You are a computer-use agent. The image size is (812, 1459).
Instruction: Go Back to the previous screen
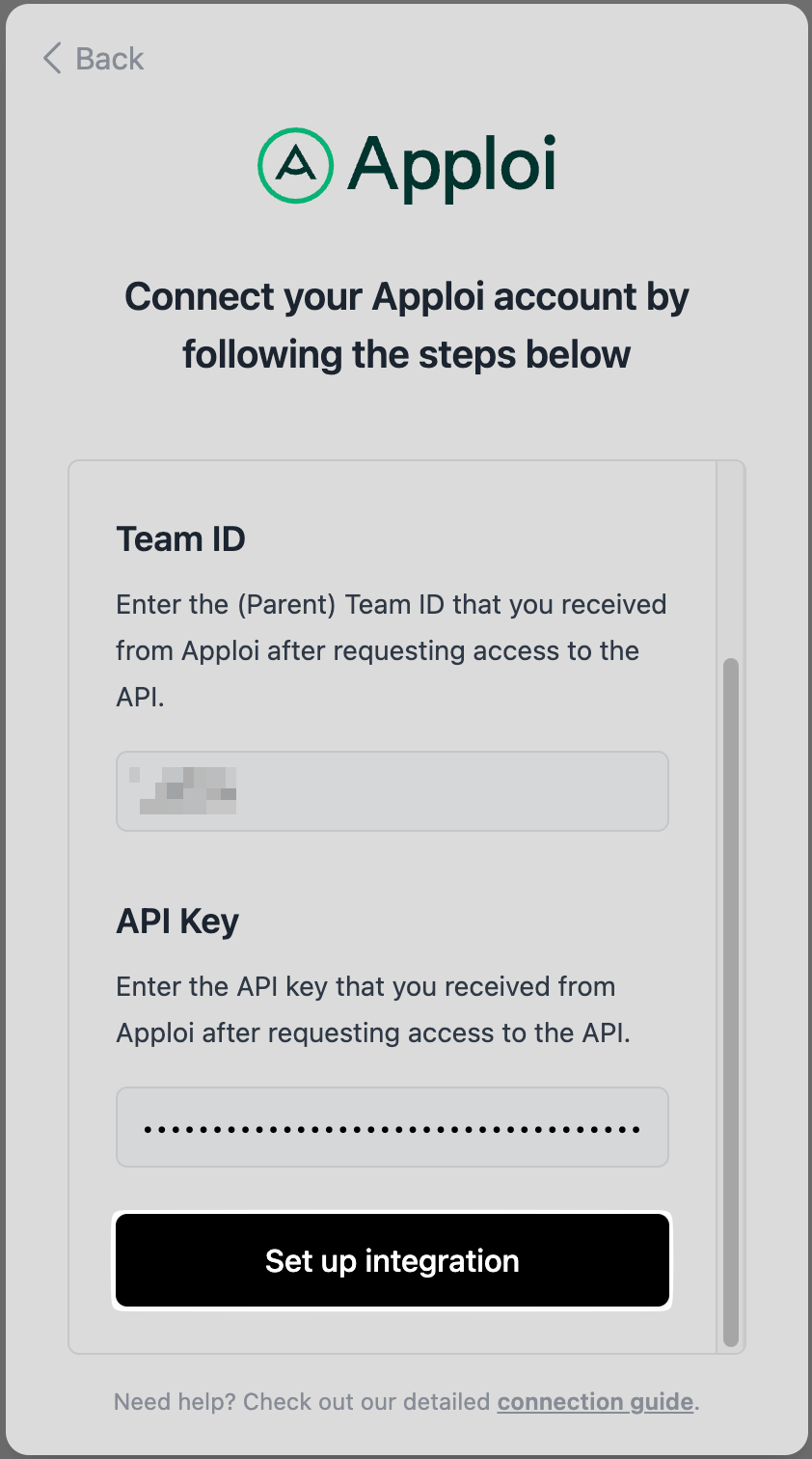pyautogui.click(x=92, y=59)
